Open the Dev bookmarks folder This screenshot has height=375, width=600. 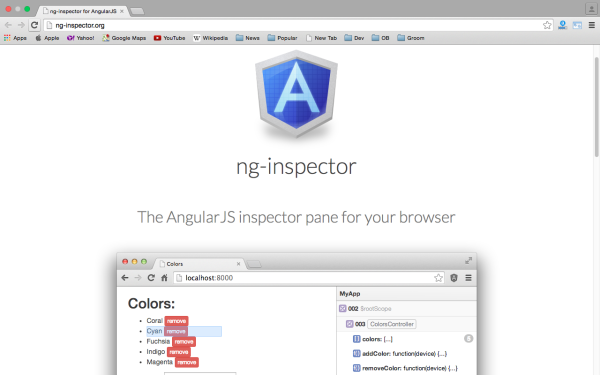tap(354, 38)
